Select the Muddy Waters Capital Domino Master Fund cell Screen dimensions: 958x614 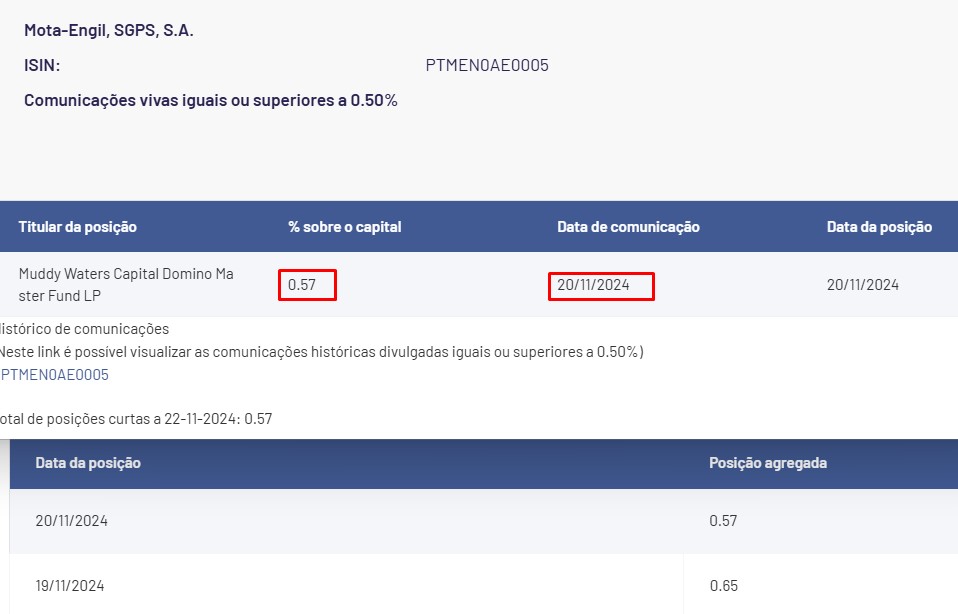click(126, 284)
